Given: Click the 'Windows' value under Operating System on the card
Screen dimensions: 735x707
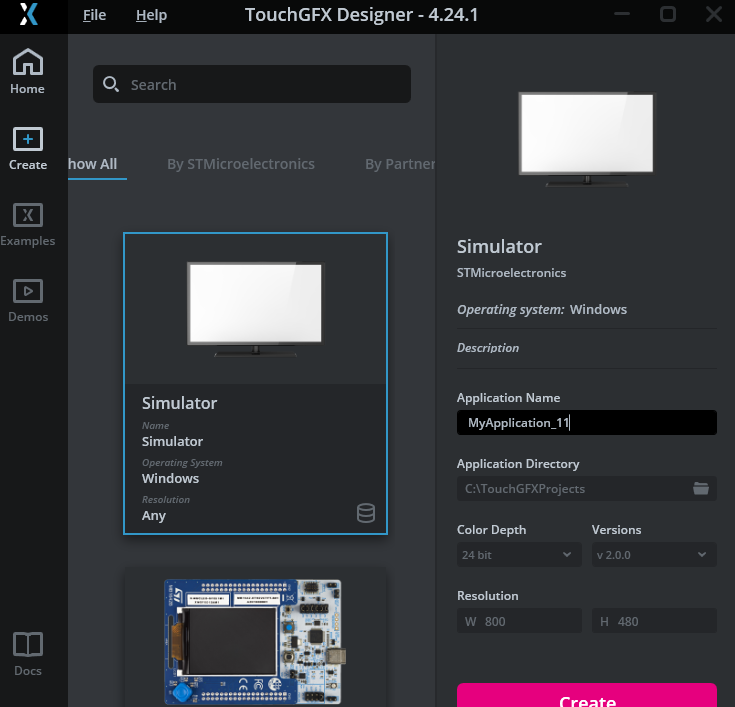Looking at the screenshot, I should pos(170,478).
